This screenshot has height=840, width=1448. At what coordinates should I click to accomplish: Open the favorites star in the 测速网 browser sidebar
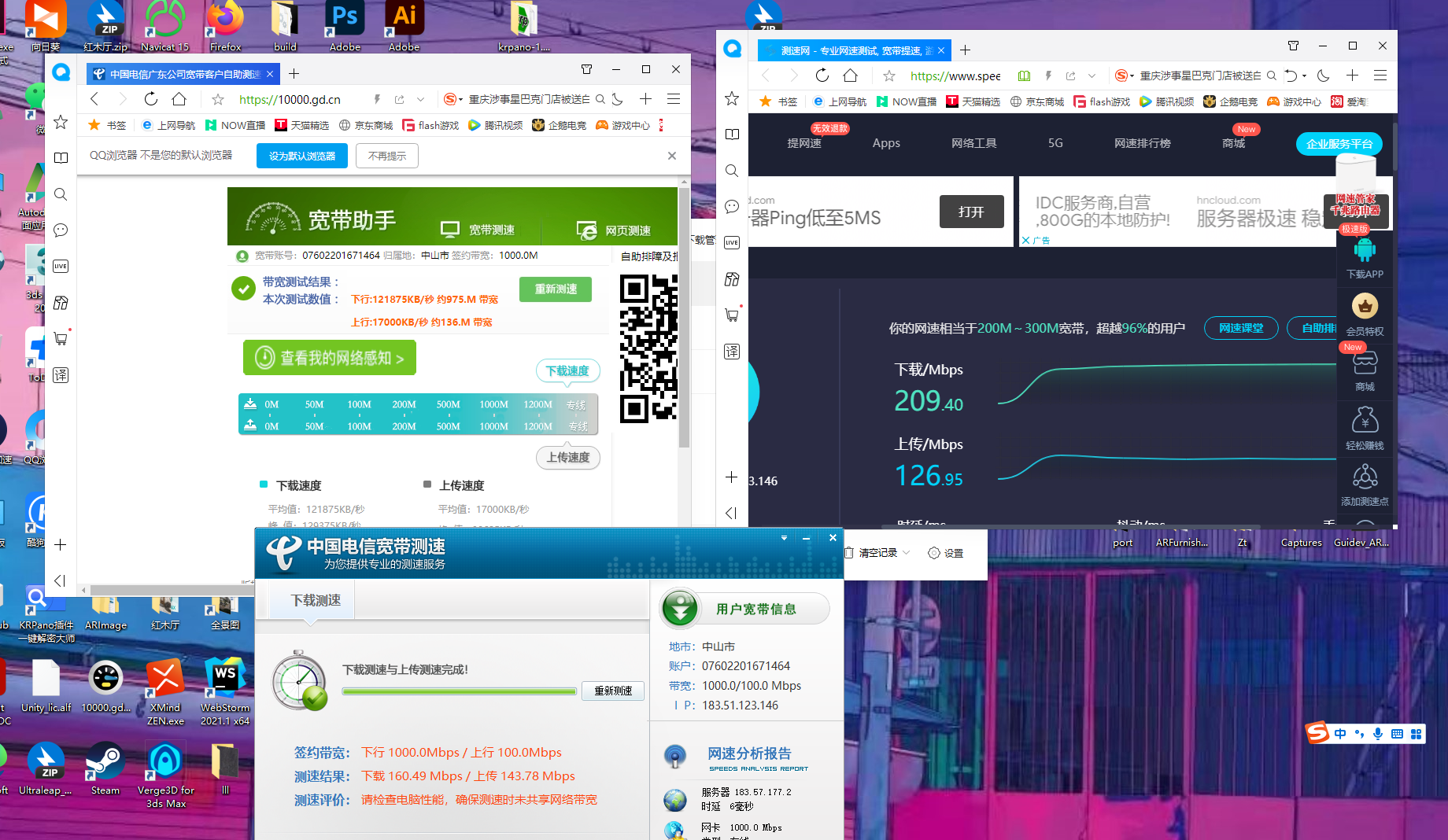[732, 98]
